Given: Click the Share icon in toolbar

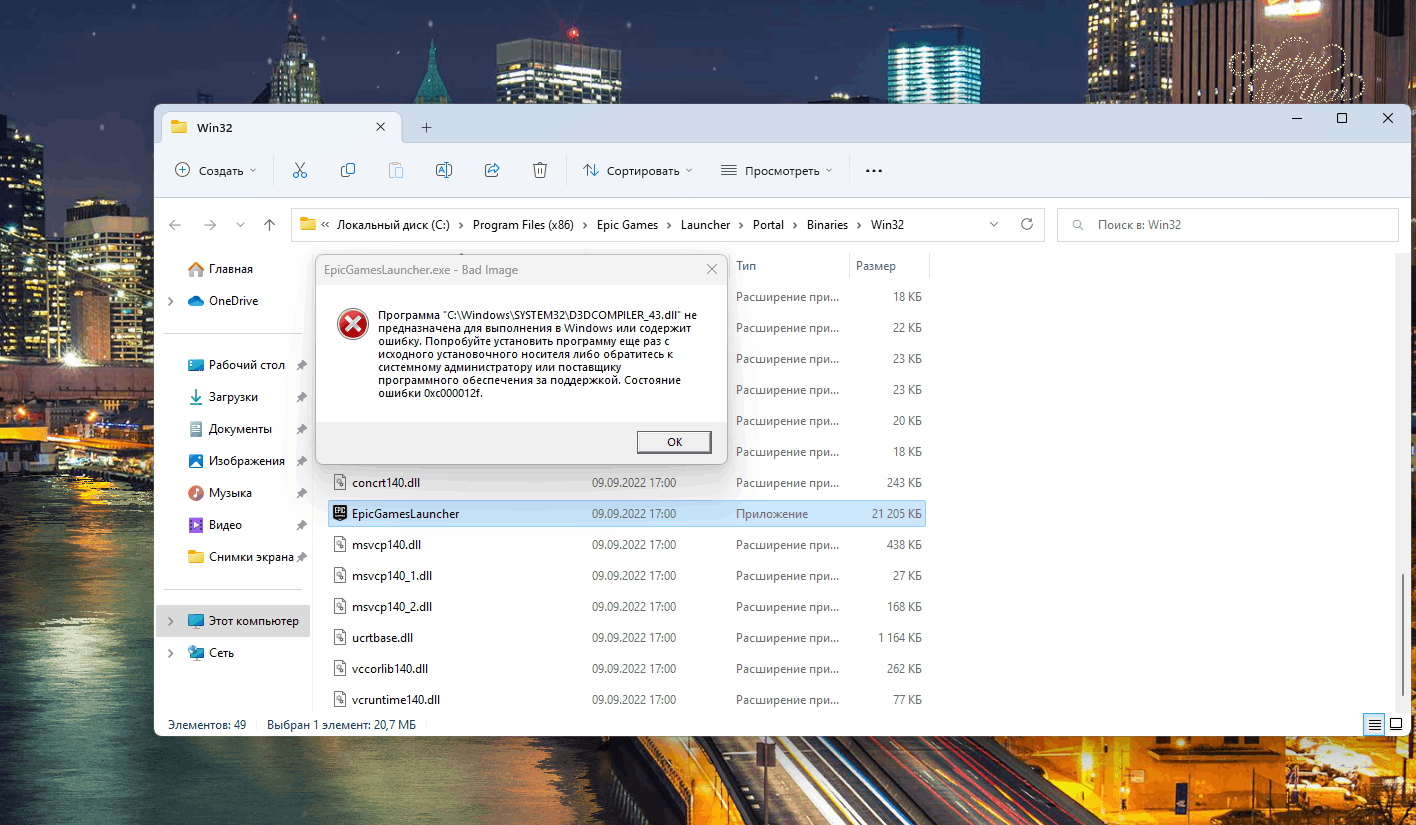Looking at the screenshot, I should pos(492,170).
